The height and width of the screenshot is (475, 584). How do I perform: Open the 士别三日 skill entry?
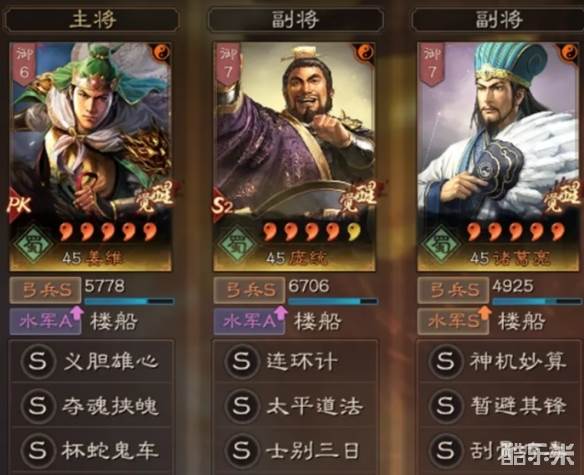[x=296, y=450]
